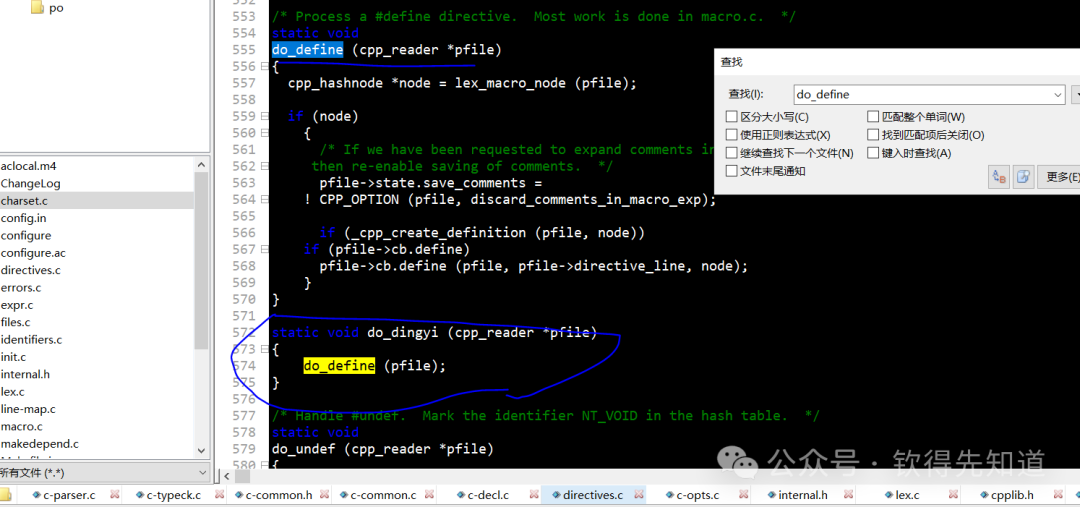Viewport: 1080px width, 507px height.
Task: Close the c-typeck.c tab with its X
Action: pyautogui.click(x=219, y=495)
